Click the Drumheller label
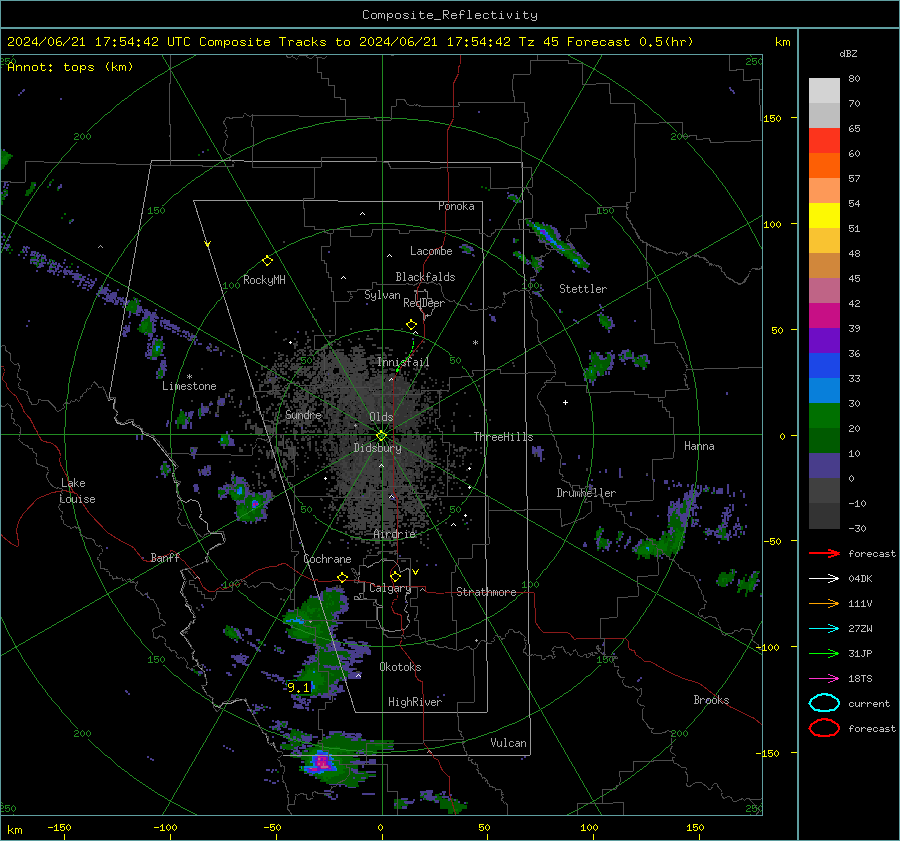 pyautogui.click(x=586, y=493)
